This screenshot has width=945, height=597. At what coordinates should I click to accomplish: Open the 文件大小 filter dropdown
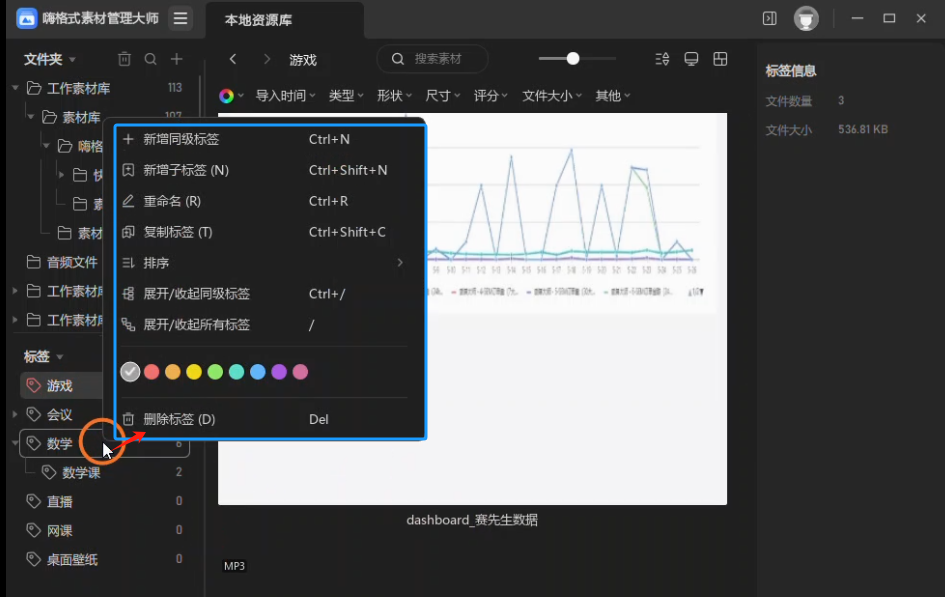coord(551,96)
